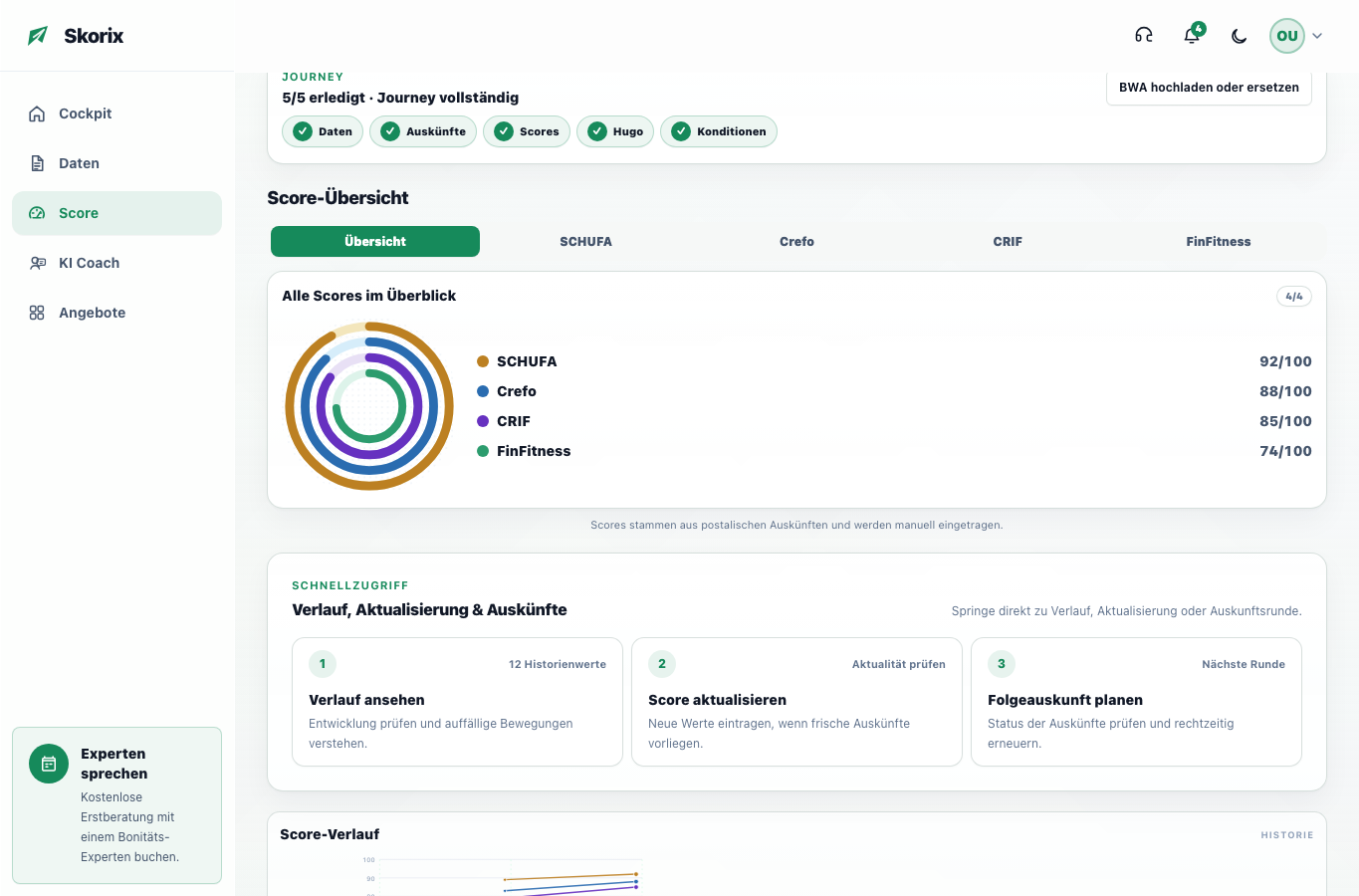
Task: Click the 88/100 Crefo score value
Action: point(1285,391)
